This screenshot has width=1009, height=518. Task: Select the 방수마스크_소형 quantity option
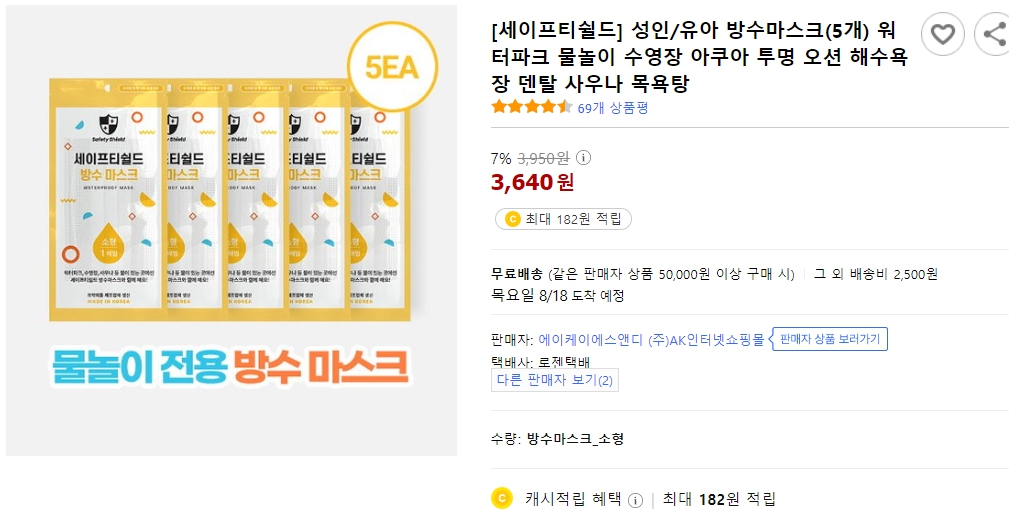tap(575, 439)
